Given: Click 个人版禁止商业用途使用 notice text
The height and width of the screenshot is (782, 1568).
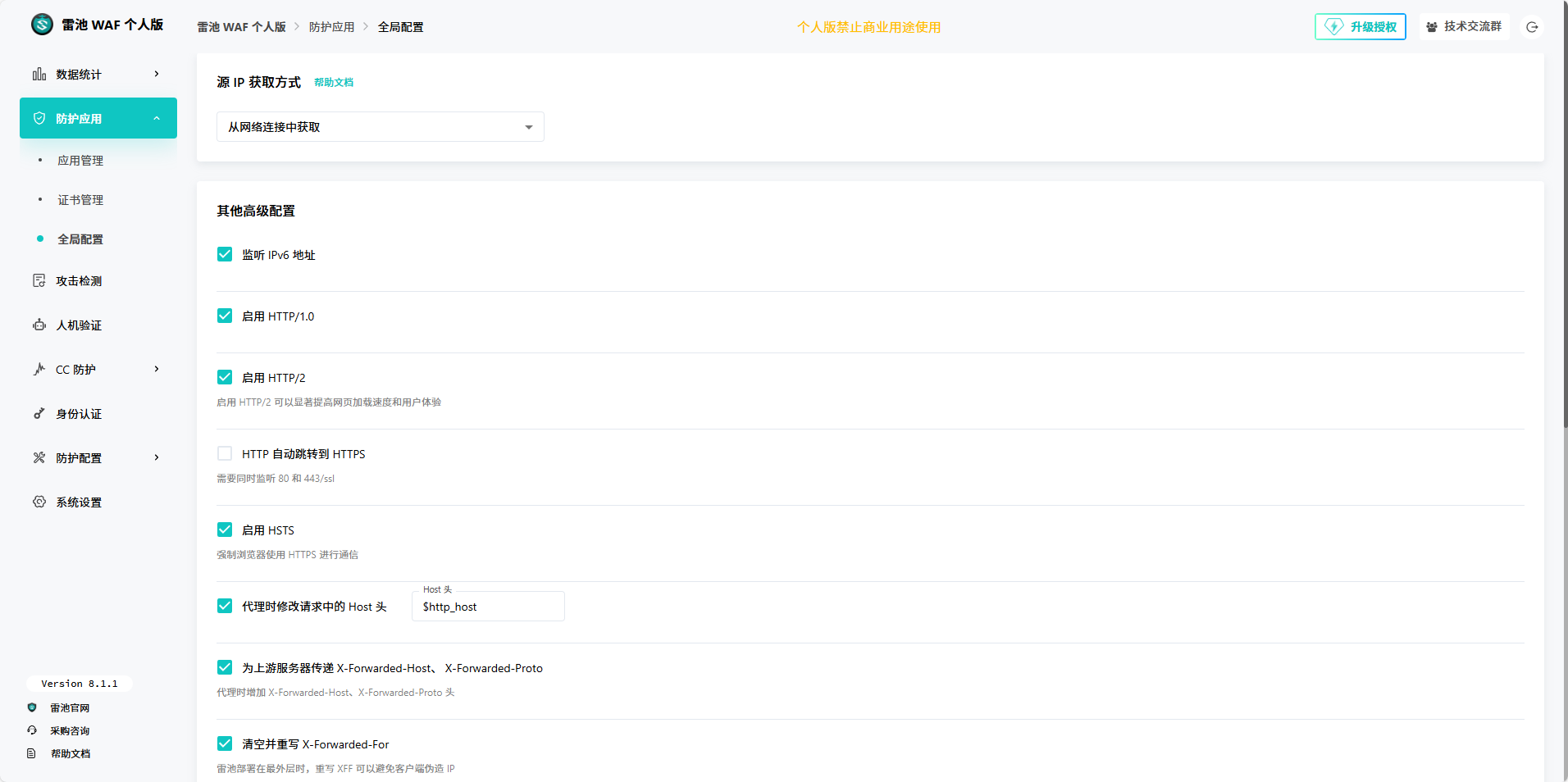Looking at the screenshot, I should point(869,27).
